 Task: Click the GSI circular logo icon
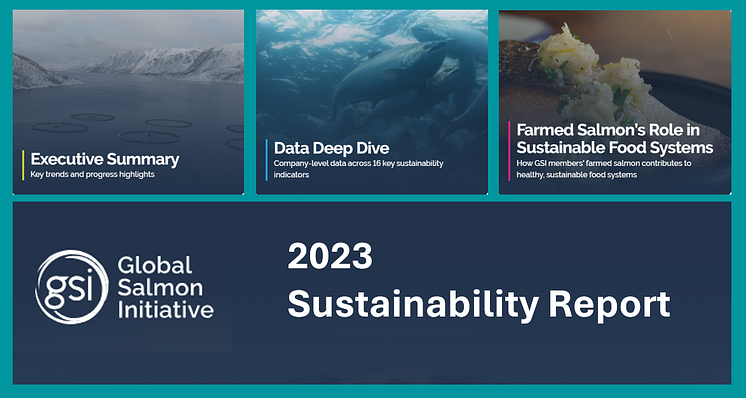pyautogui.click(x=72, y=287)
